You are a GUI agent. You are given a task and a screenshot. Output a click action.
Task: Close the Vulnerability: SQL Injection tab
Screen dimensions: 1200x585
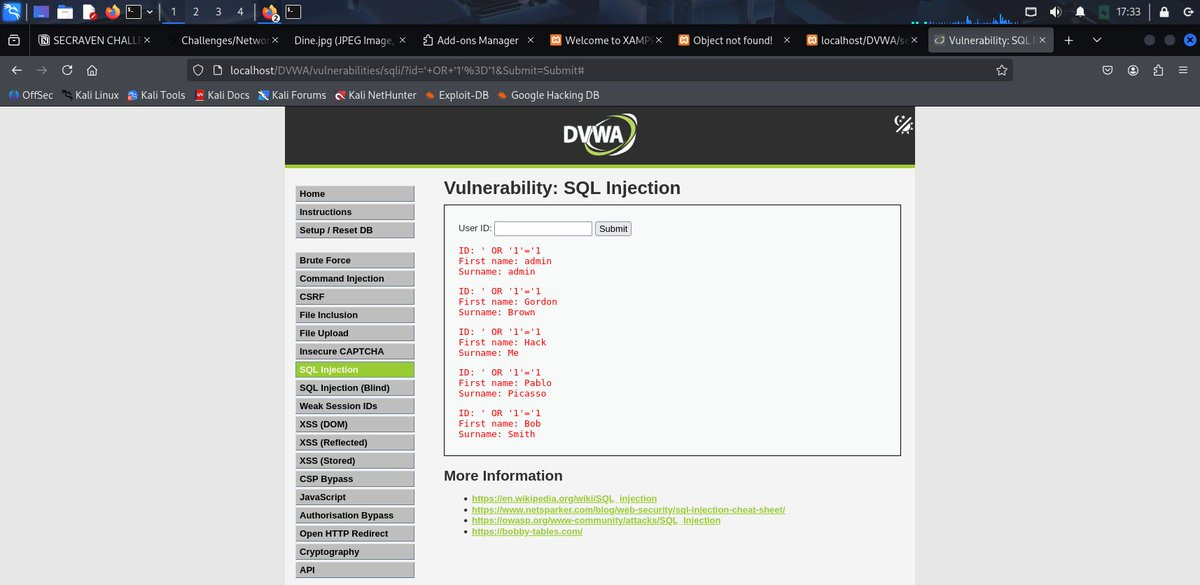[x=1042, y=40]
